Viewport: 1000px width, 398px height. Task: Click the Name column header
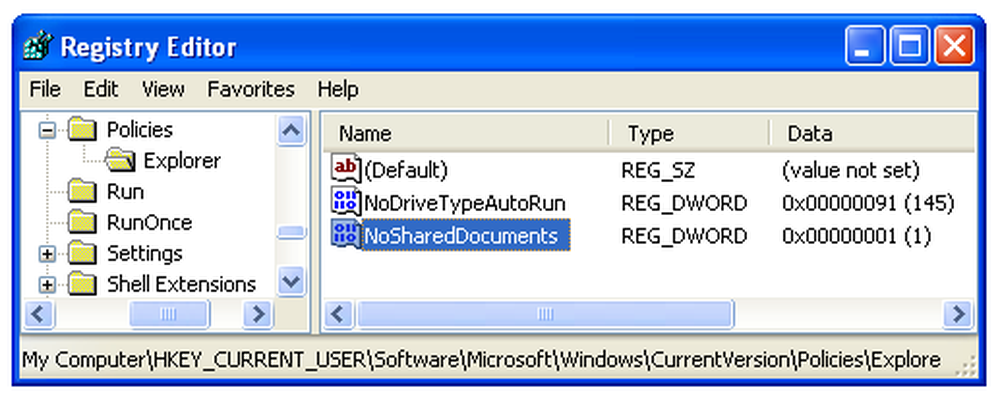(x=466, y=133)
